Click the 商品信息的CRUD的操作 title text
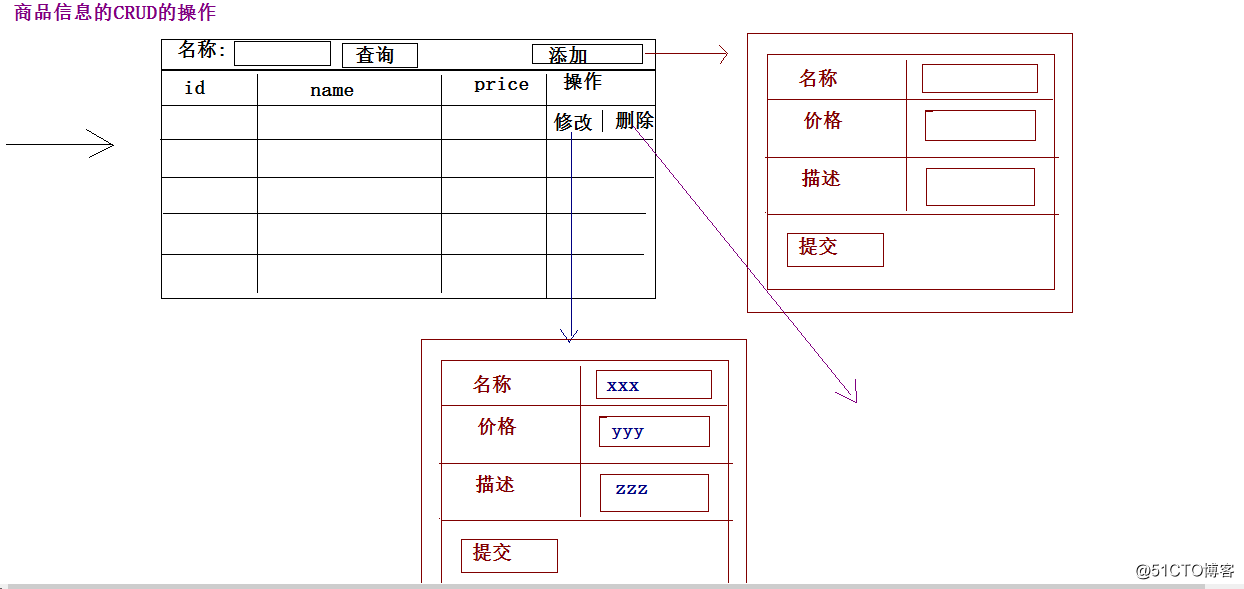The height and width of the screenshot is (589, 1244). [x=115, y=13]
